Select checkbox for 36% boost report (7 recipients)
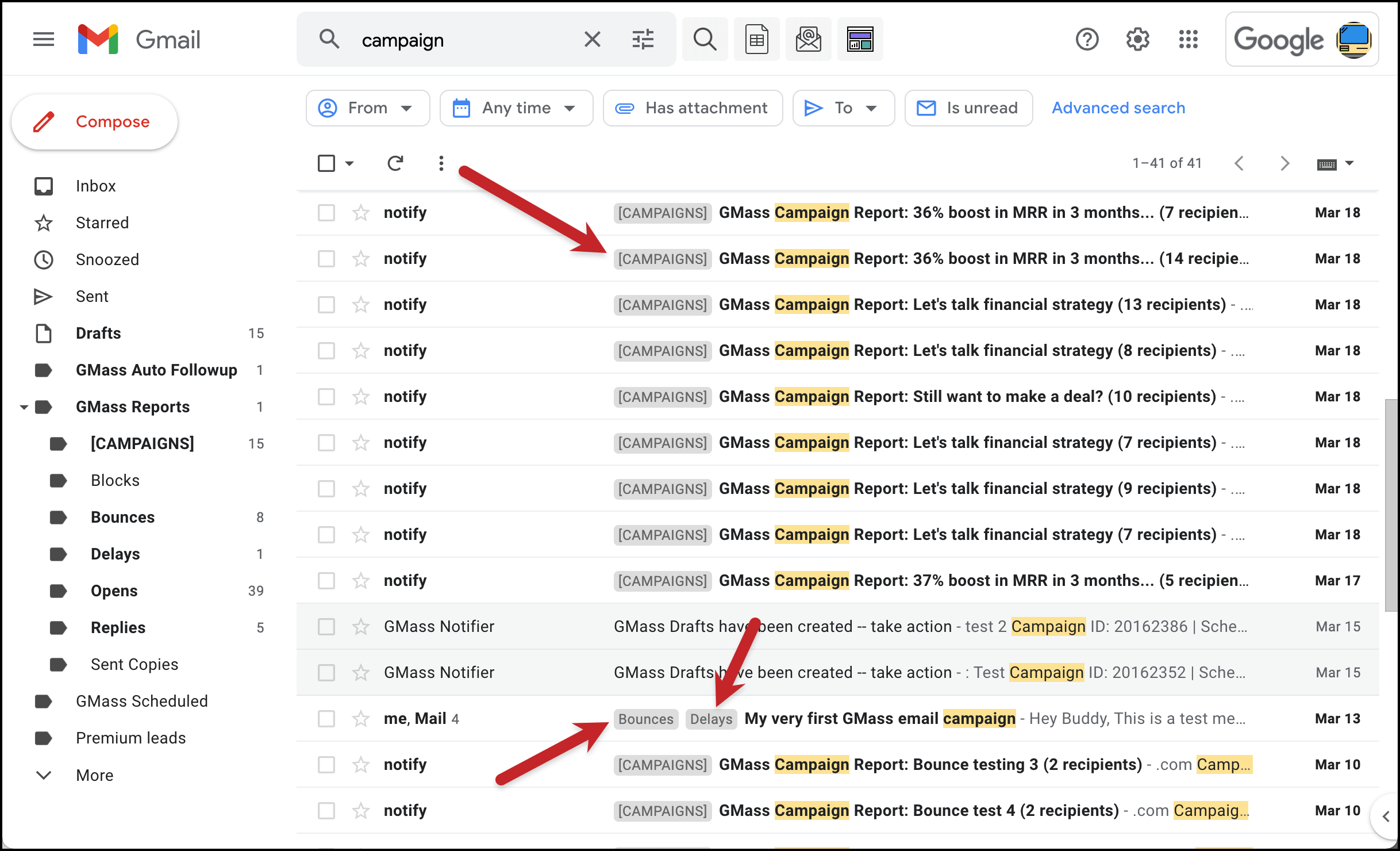The height and width of the screenshot is (851, 1400). (x=326, y=213)
